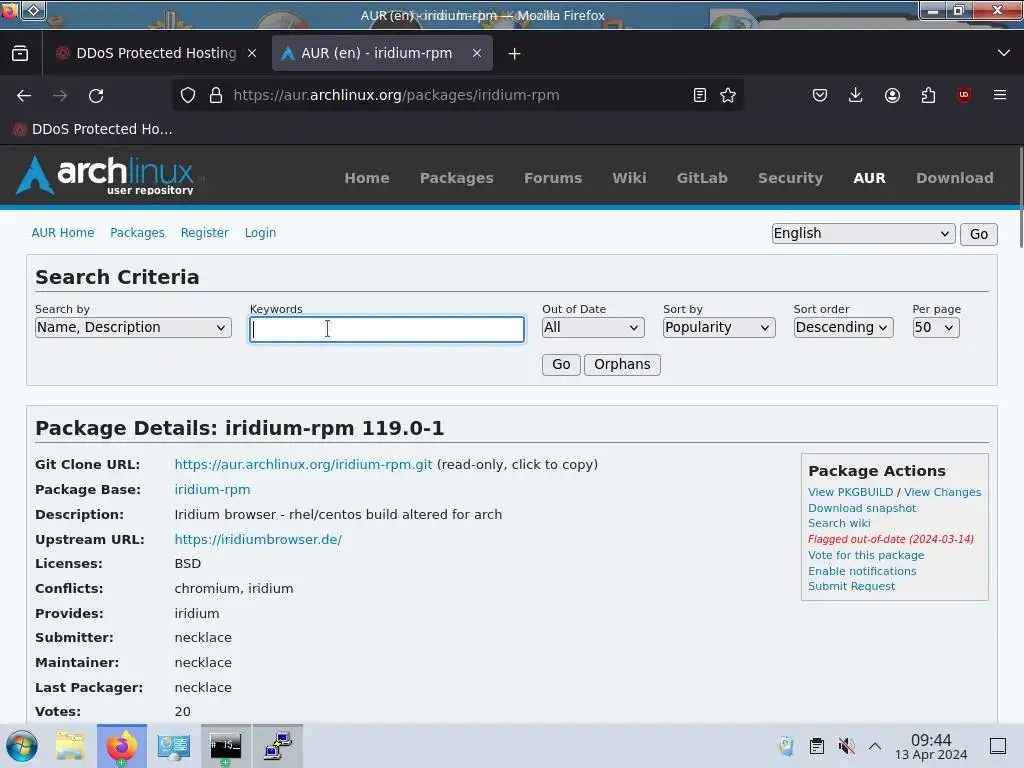
Task: Open the system monitor taskbar icon
Action: (174, 746)
